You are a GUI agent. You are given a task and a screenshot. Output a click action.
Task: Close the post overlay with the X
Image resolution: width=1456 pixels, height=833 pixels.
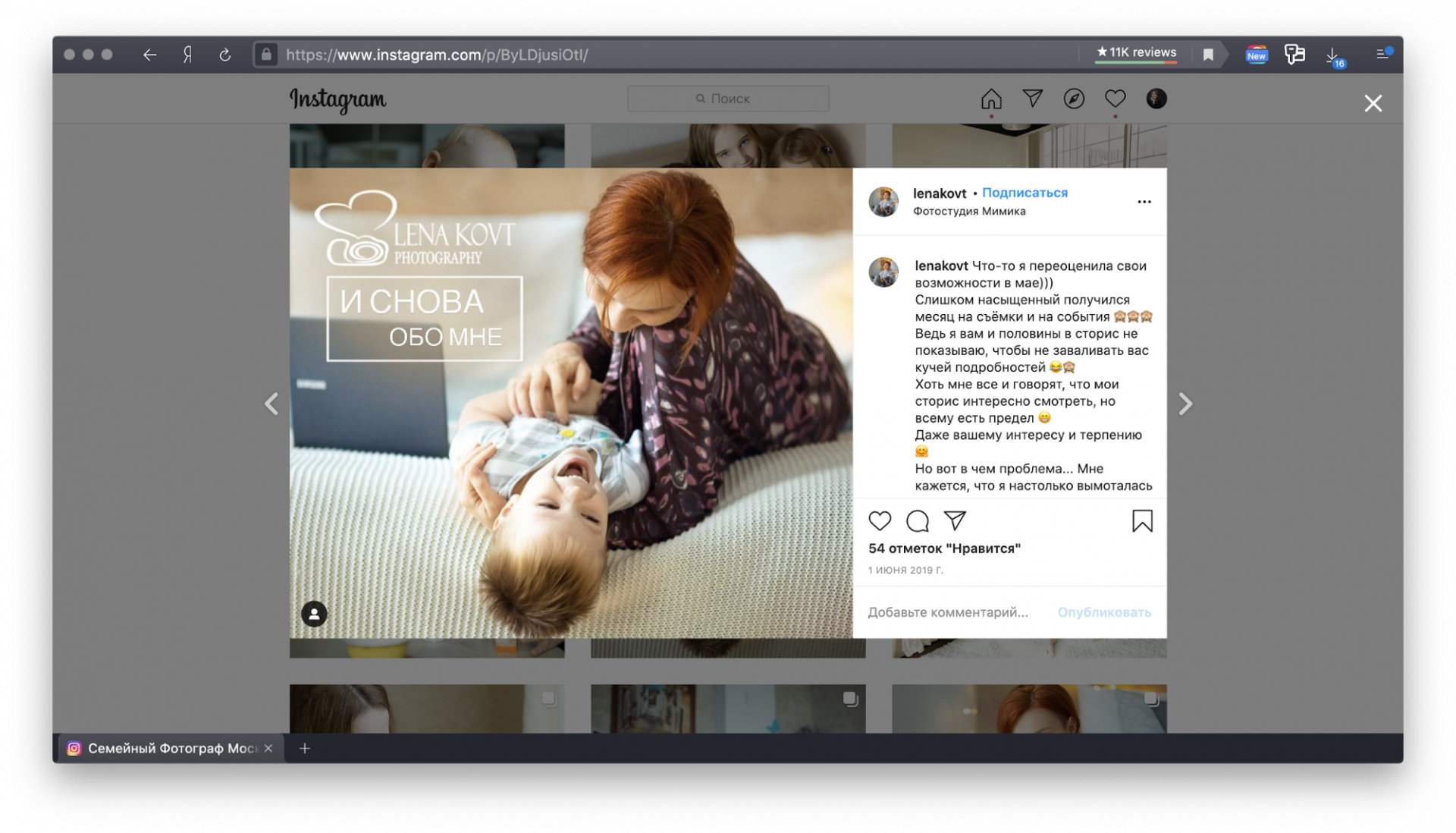[1373, 103]
